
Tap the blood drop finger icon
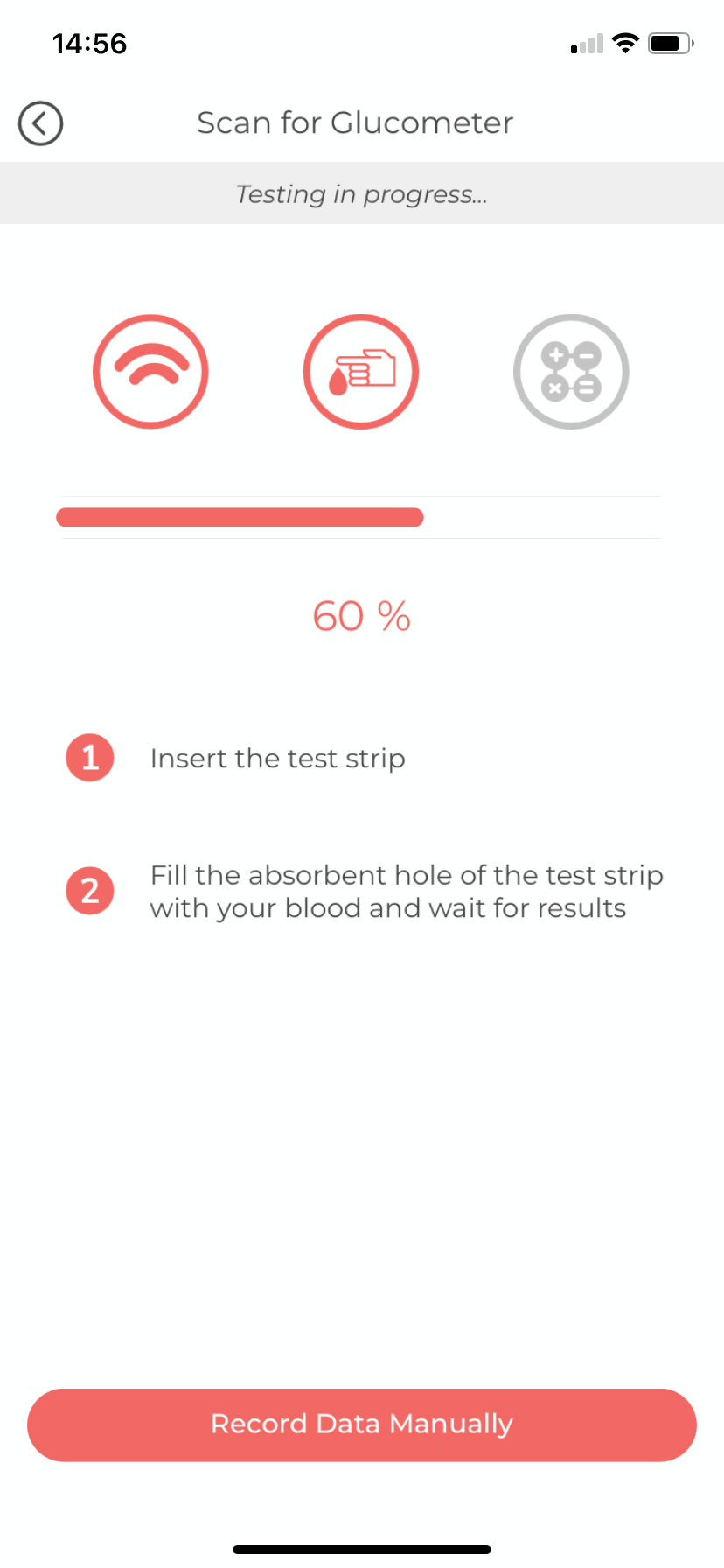[361, 372]
